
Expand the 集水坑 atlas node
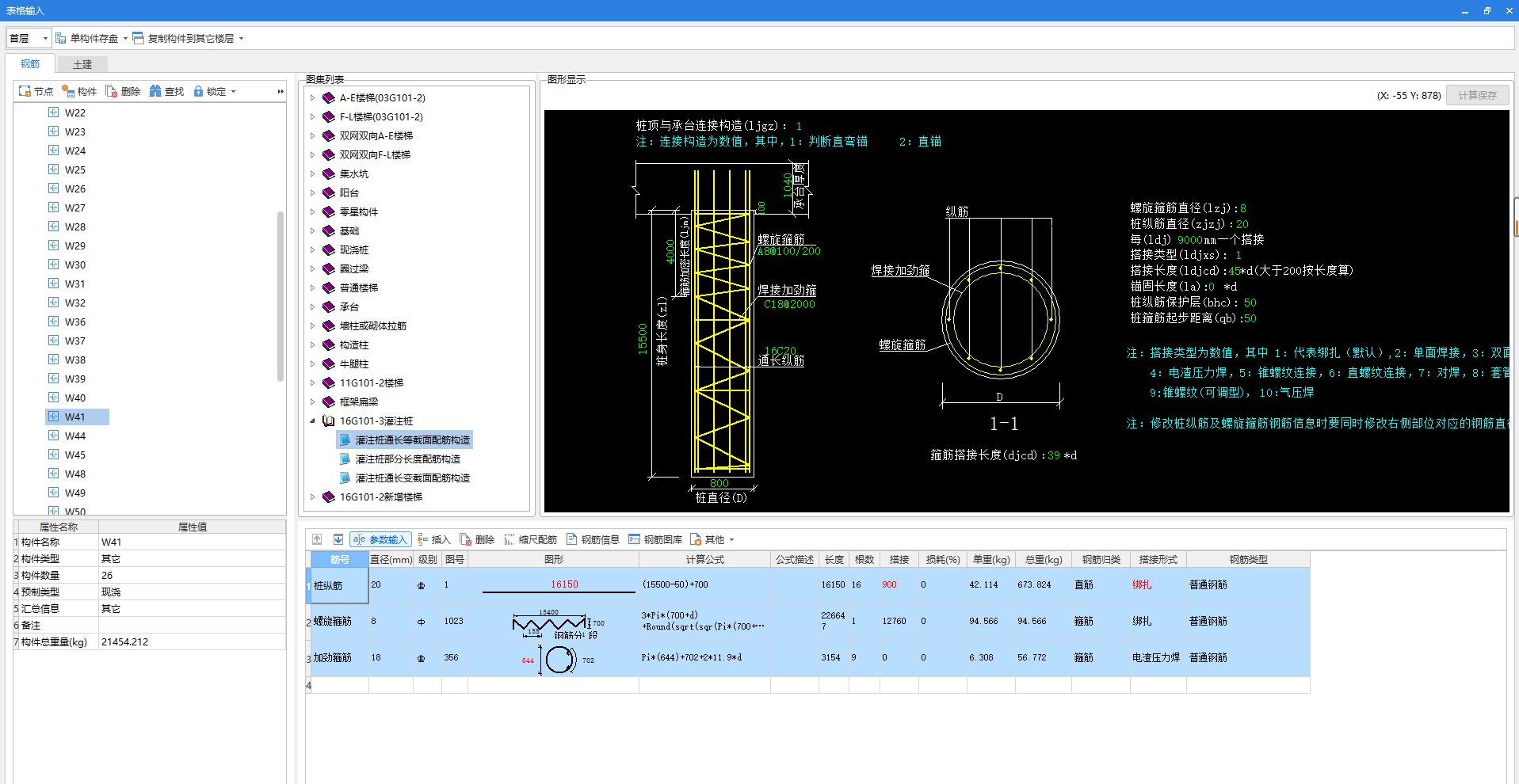click(312, 174)
